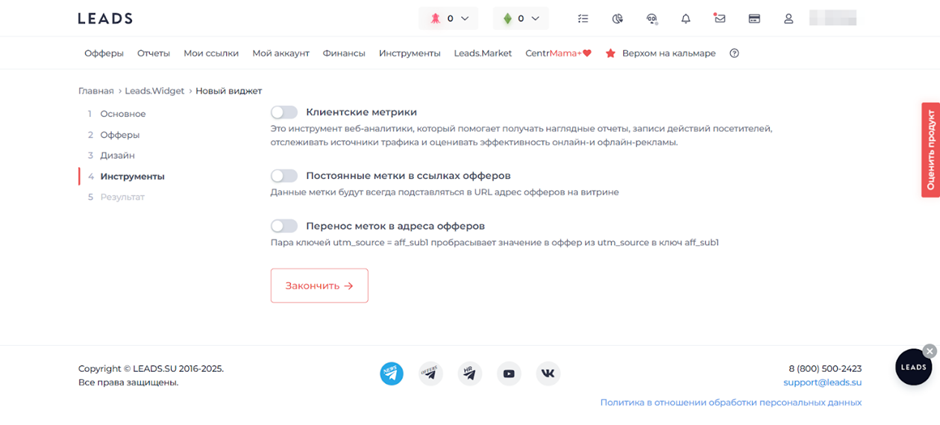Enable Постоянные метки в ссылках офферов toggle
The width and height of the screenshot is (940, 425).
coord(284,176)
